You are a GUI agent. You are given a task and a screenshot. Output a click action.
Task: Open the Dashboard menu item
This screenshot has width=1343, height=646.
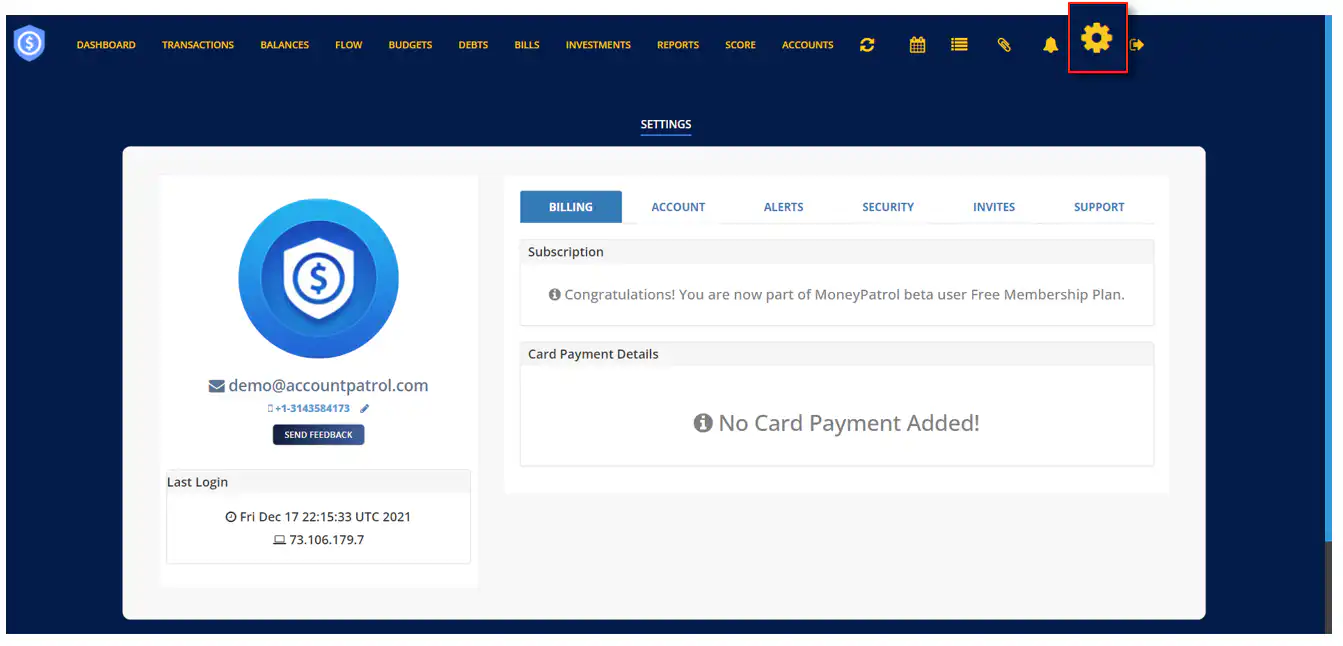pyautogui.click(x=106, y=45)
